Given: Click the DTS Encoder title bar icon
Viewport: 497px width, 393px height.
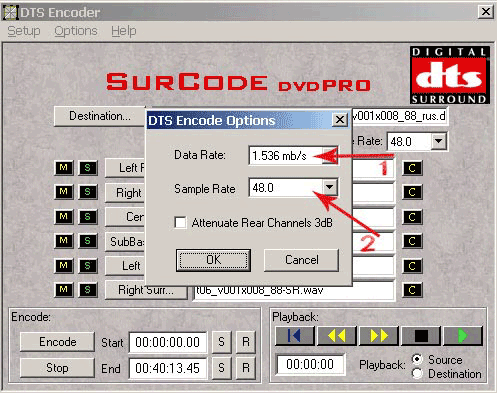Looking at the screenshot, I should [x=10, y=13].
